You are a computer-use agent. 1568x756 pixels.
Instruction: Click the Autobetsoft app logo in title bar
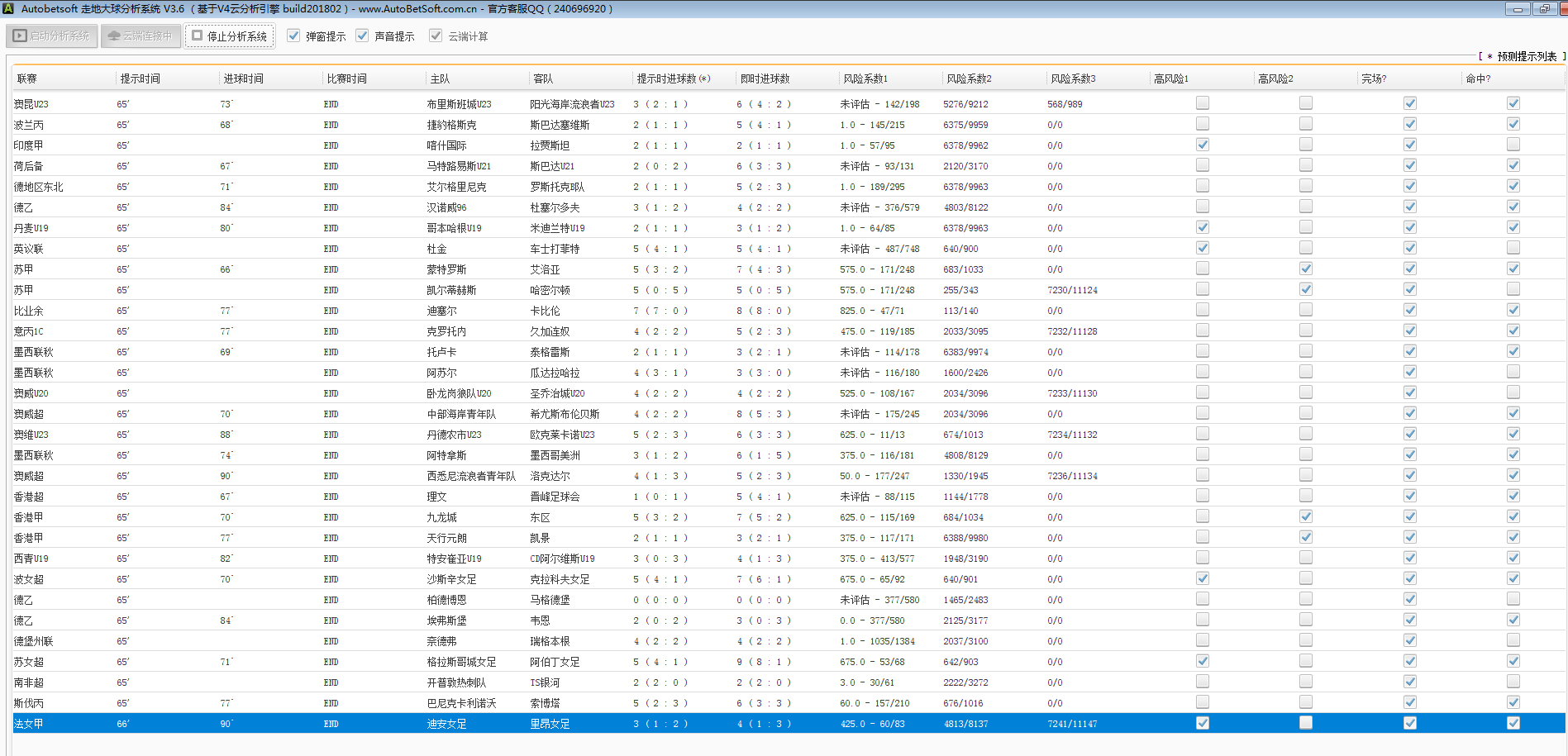[8, 9]
